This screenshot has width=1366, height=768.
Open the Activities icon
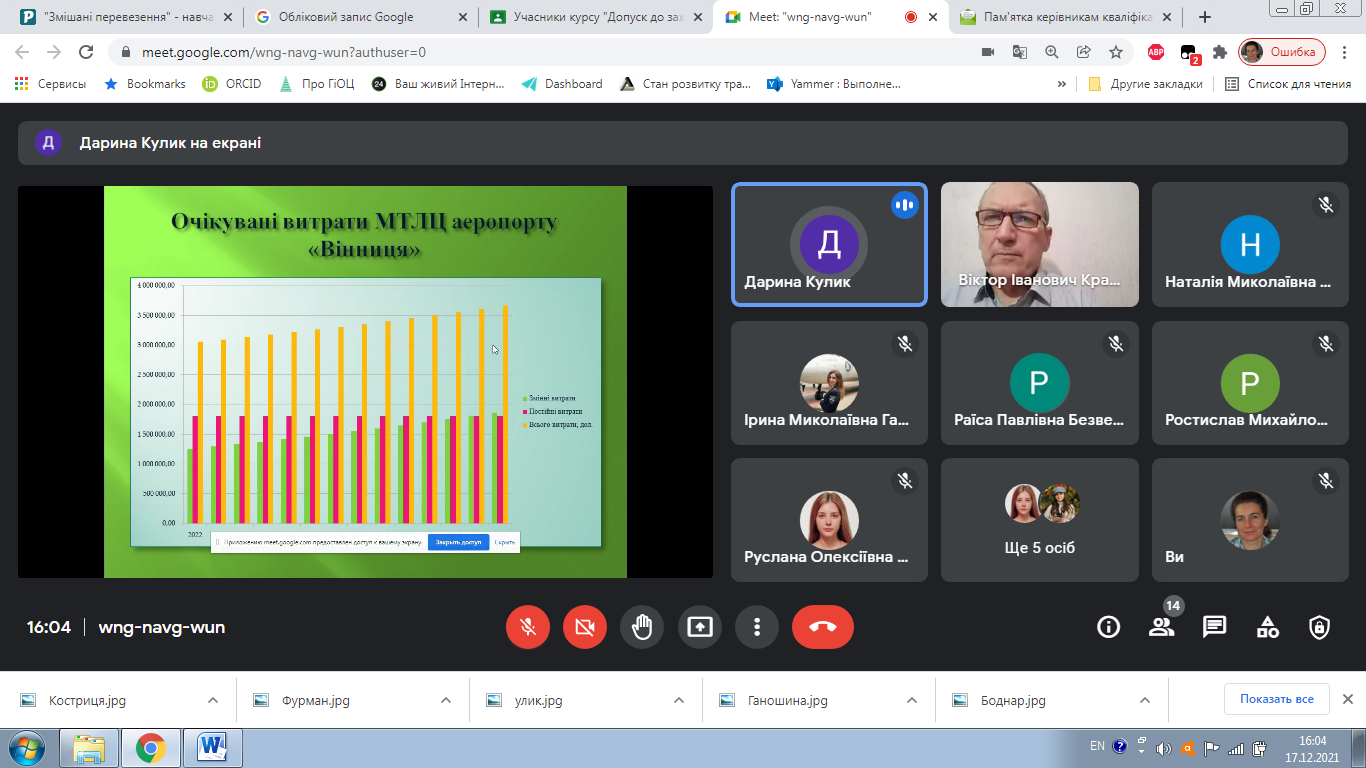point(1267,627)
